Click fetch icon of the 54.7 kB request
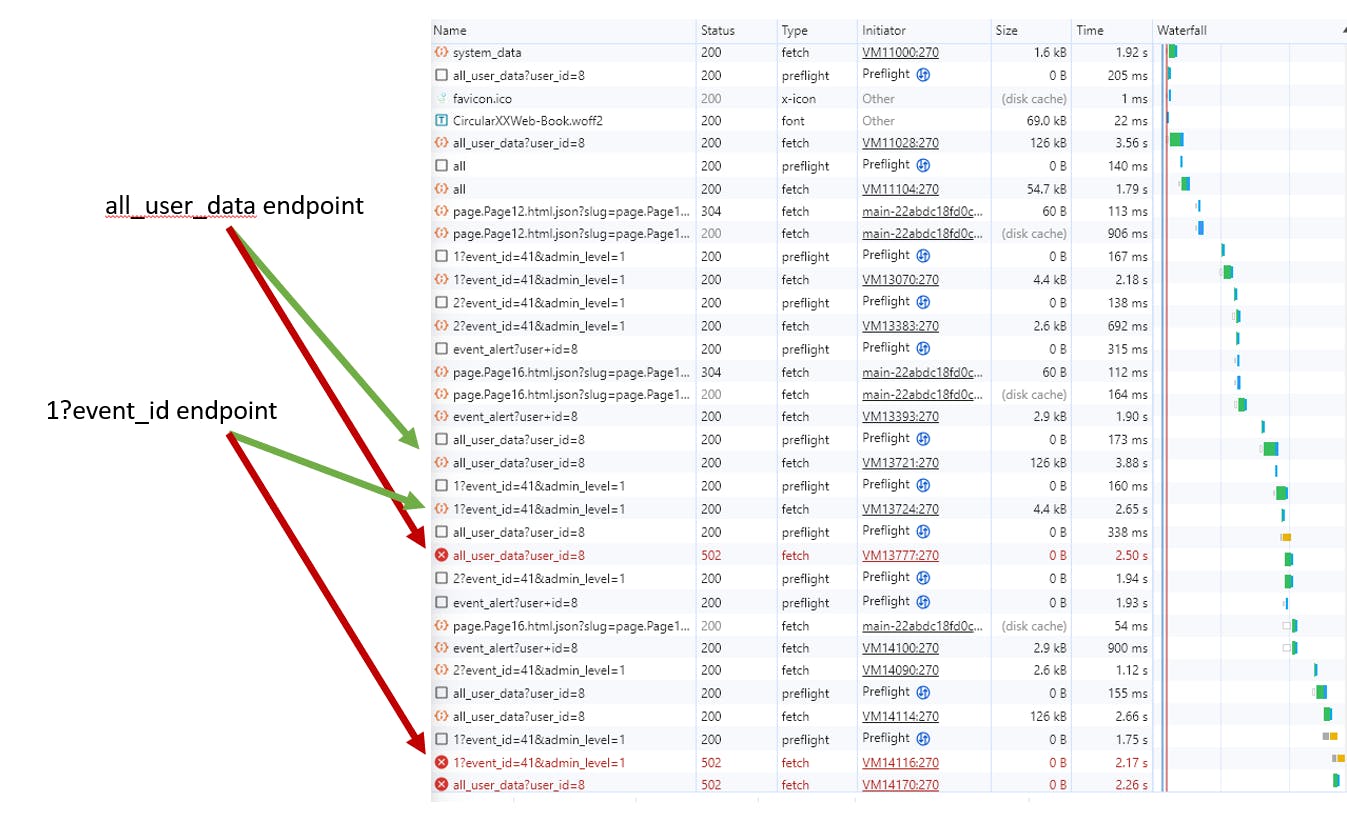Viewport: 1347px width, 814px height. point(441,189)
